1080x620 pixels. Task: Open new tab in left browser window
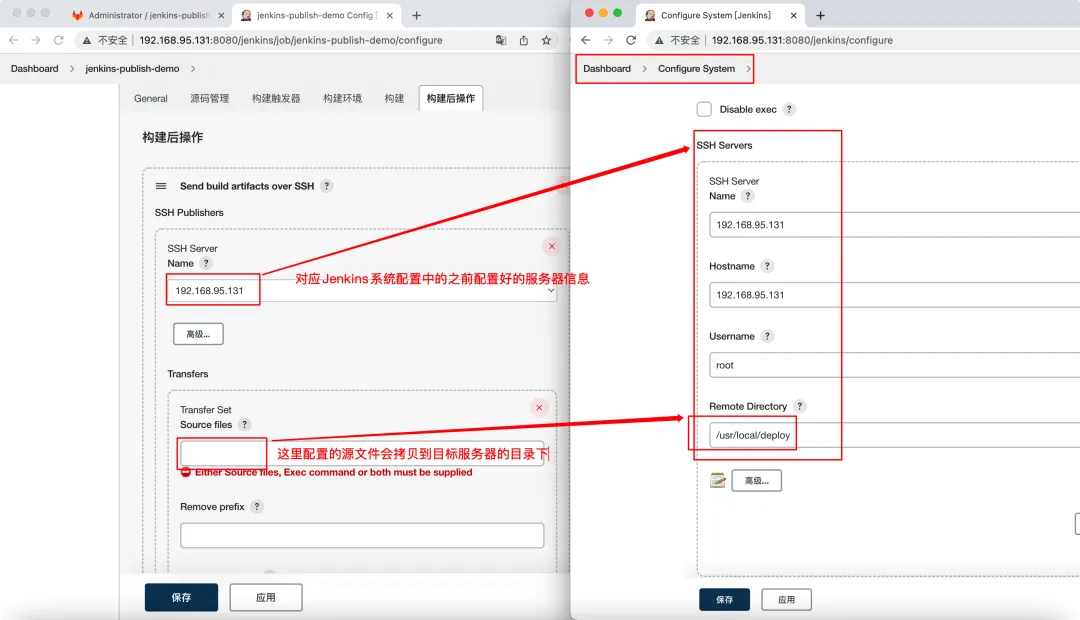pos(416,15)
